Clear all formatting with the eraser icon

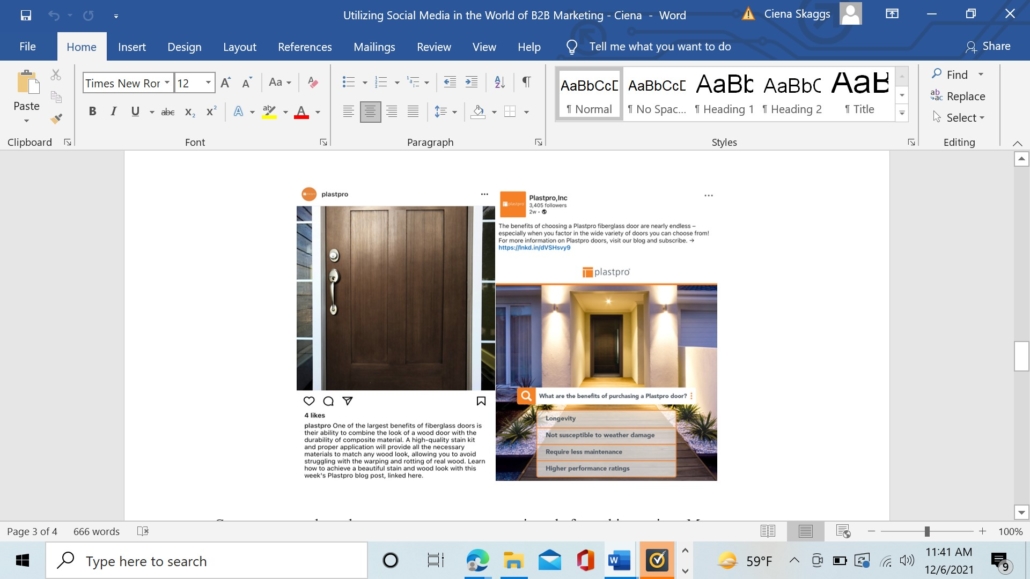tap(313, 83)
